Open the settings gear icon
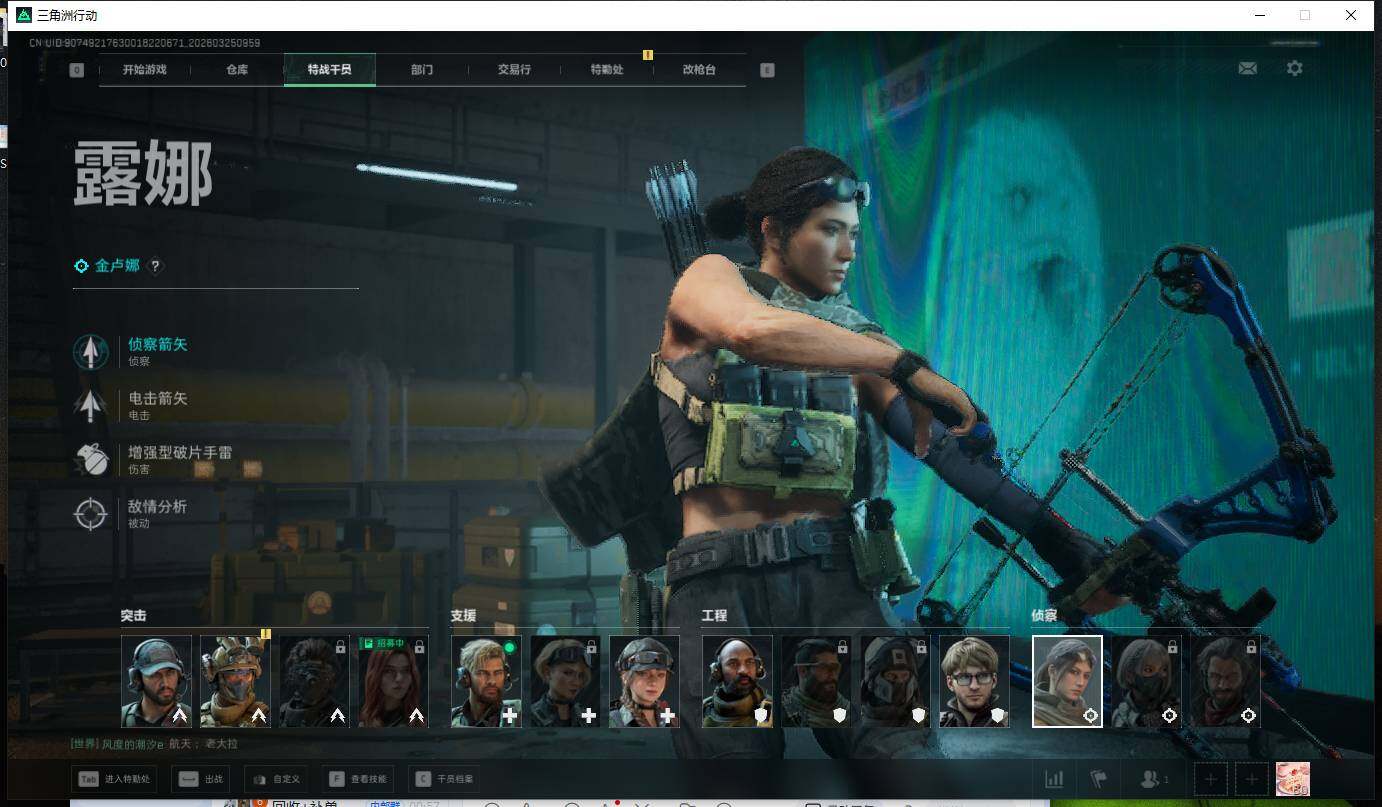1382x807 pixels. tap(1295, 68)
